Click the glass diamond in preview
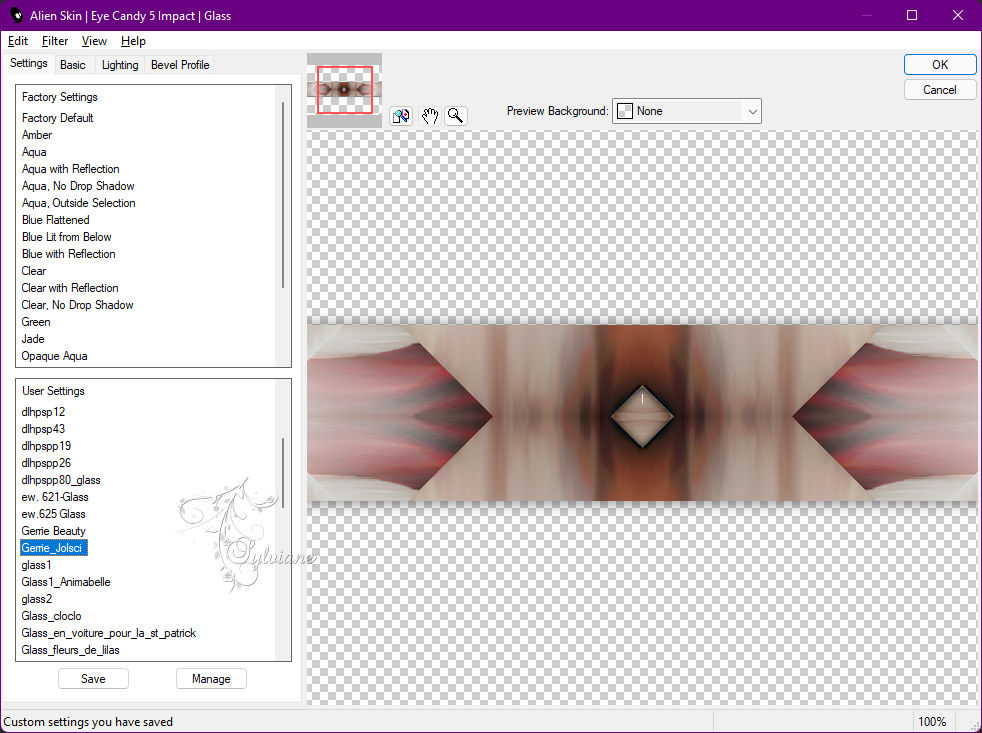 642,416
